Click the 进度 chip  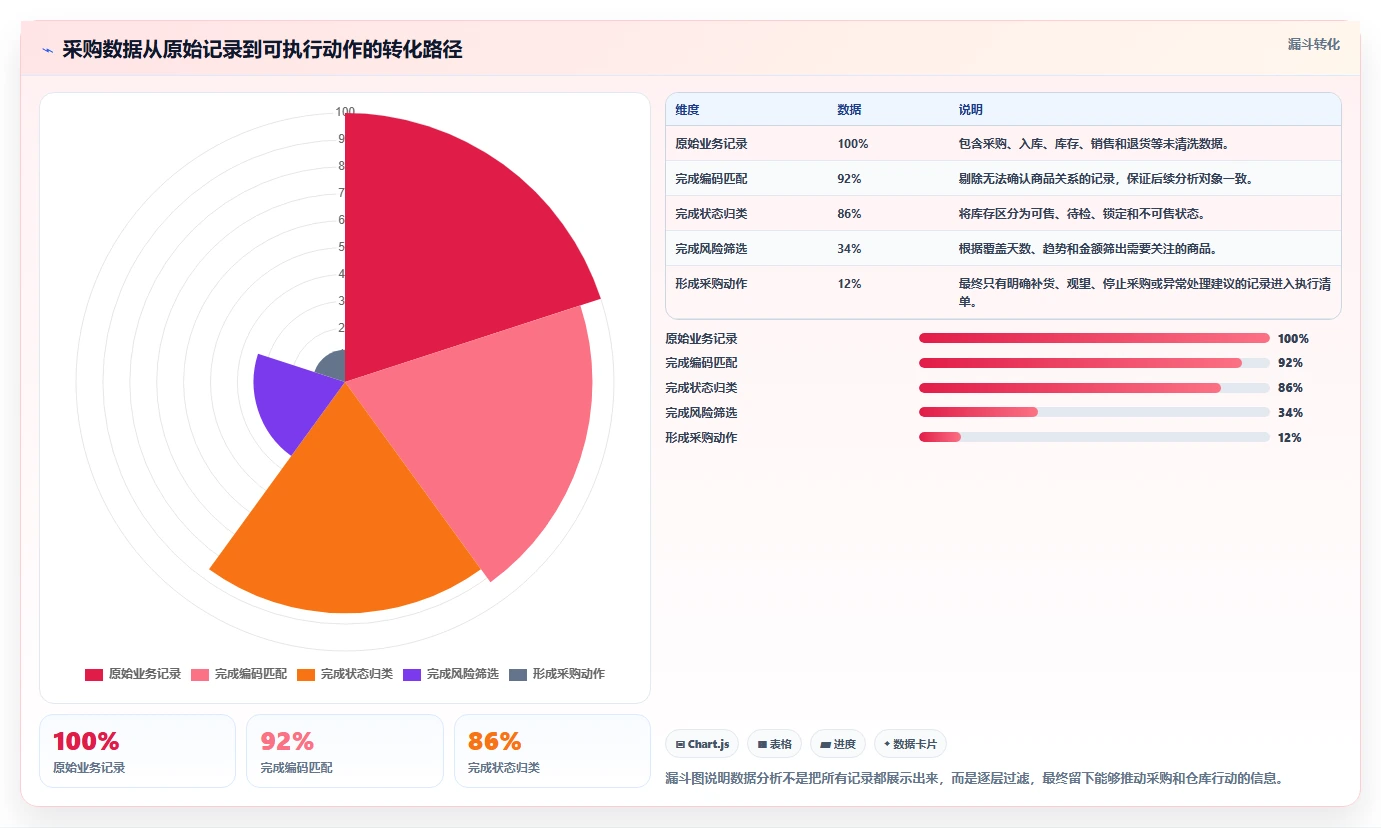[x=838, y=744]
